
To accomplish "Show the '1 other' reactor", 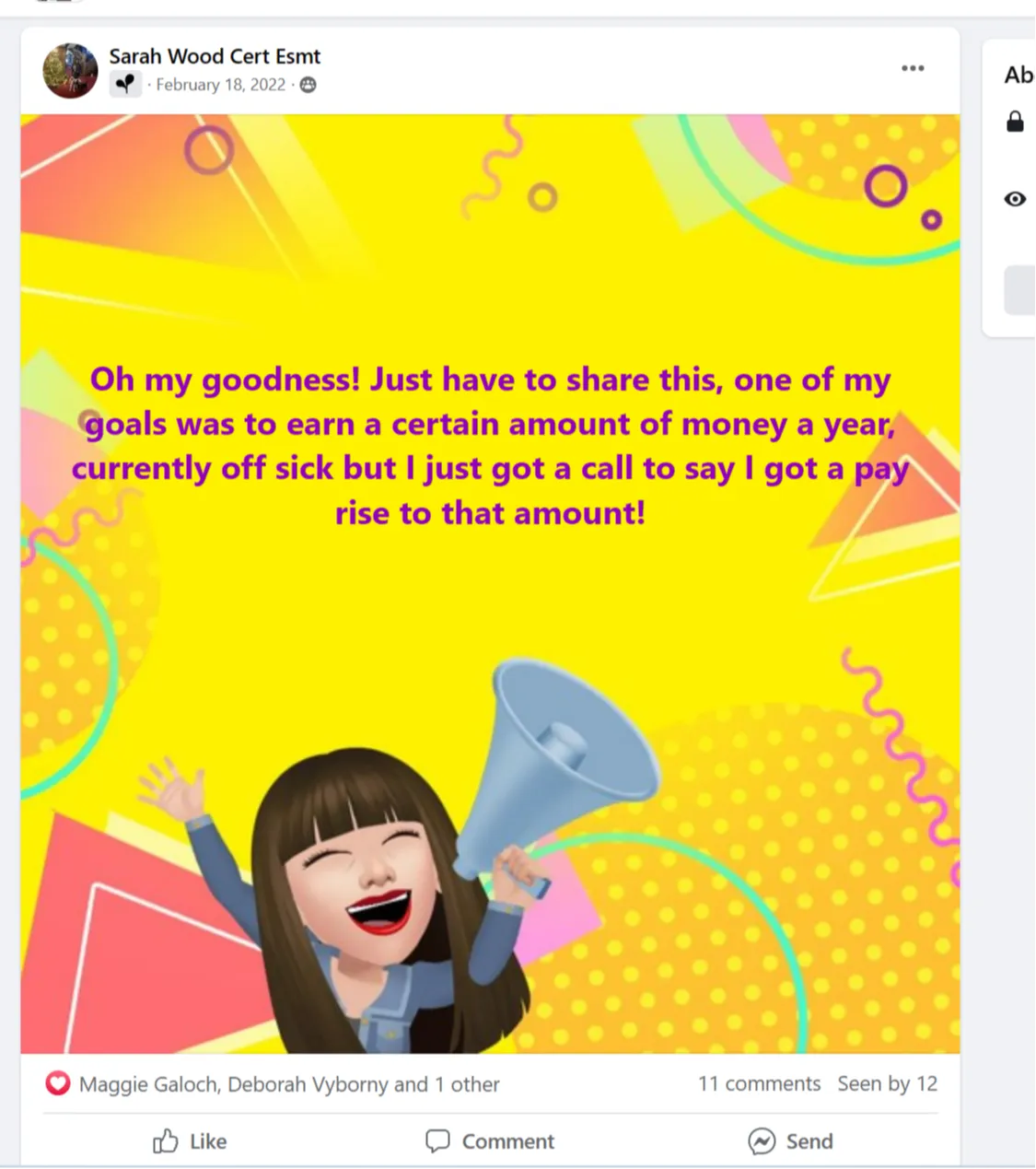I will pyautogui.click(x=467, y=1084).
